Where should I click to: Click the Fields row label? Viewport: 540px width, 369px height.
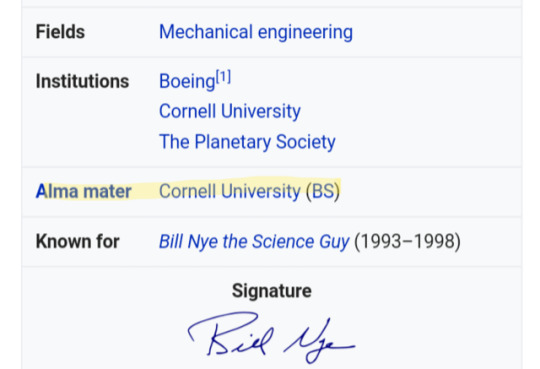pos(60,32)
